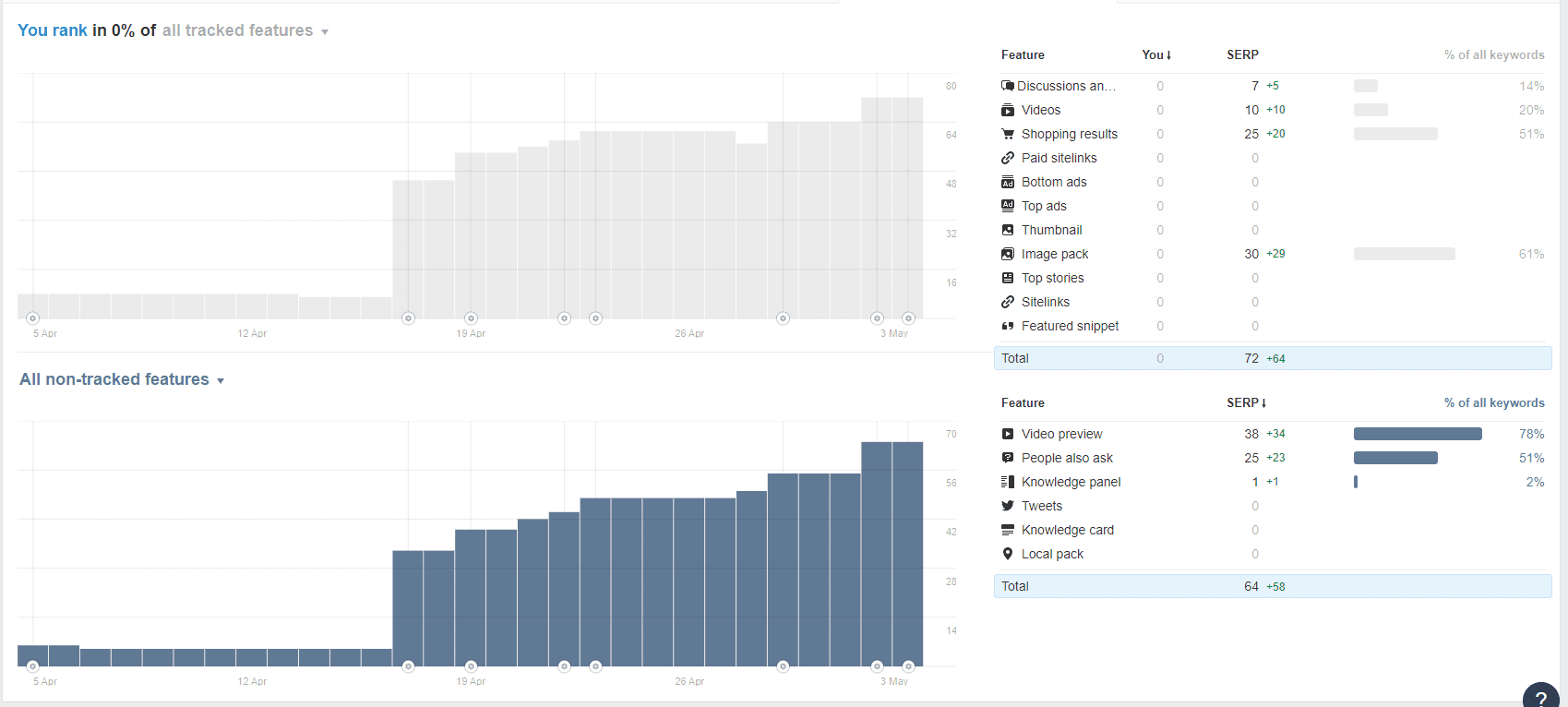The image size is (1568, 707).
Task: Click the 3 May marker on bottom chart
Action: pyautogui.click(x=908, y=666)
